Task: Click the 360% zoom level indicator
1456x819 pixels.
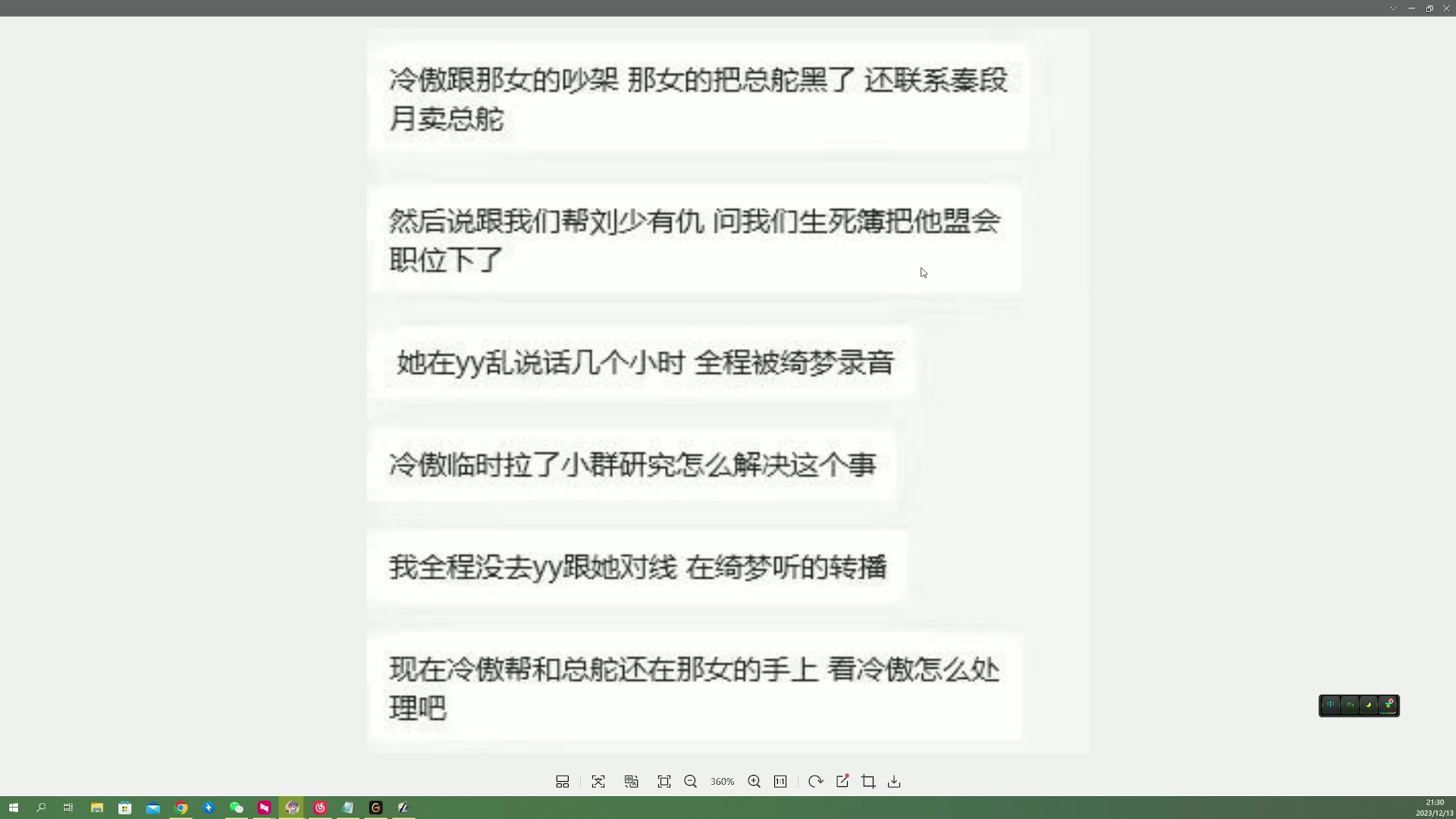Action: point(722,781)
